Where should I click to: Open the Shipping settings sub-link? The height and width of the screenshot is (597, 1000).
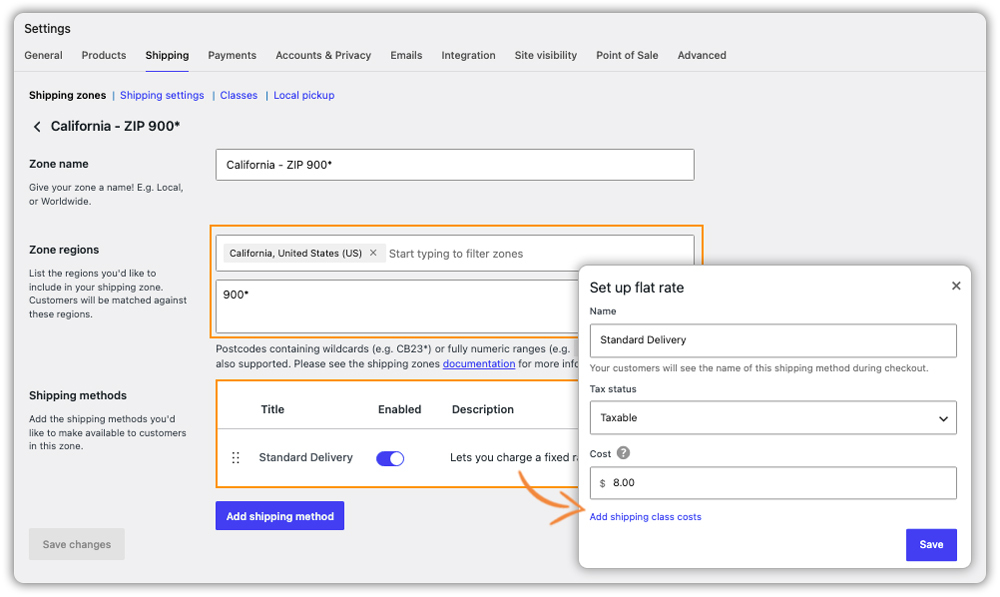coord(162,95)
